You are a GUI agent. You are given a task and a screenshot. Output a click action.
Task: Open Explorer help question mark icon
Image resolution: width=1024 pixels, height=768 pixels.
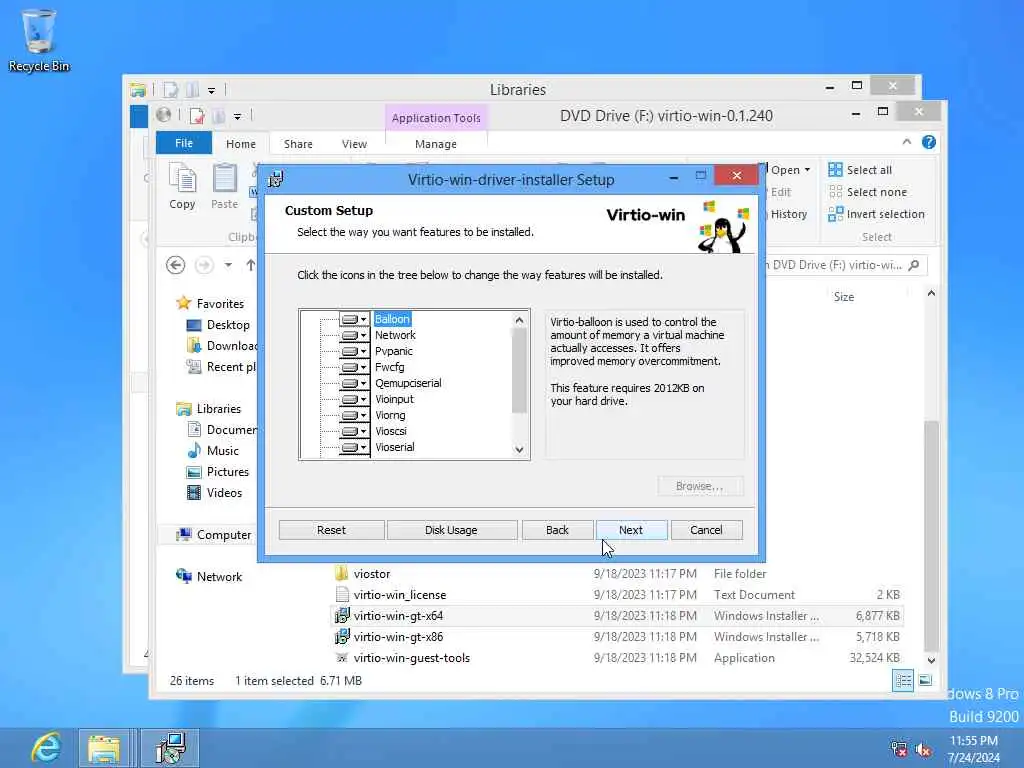point(929,142)
